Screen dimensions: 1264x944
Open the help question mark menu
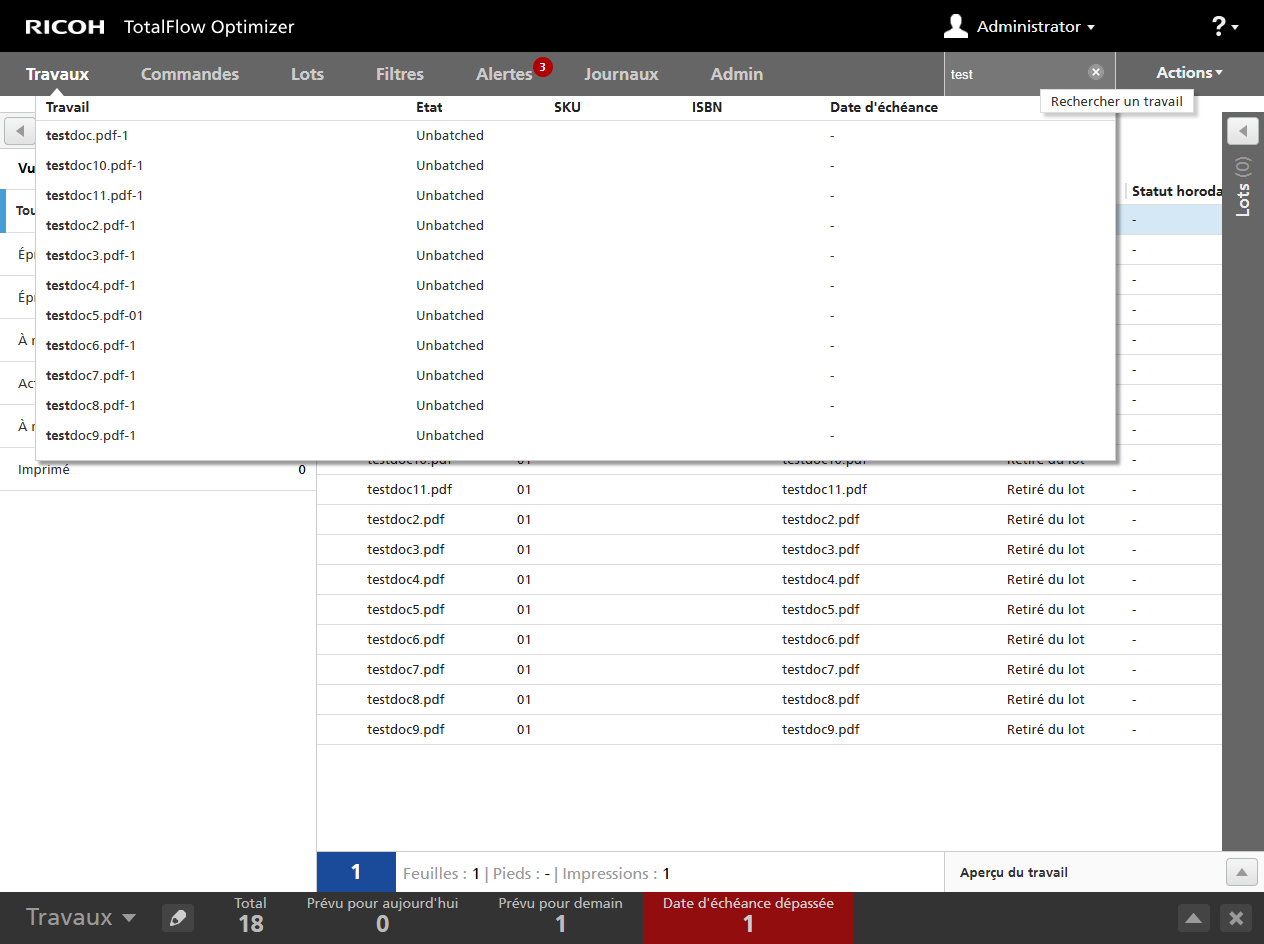1224,27
